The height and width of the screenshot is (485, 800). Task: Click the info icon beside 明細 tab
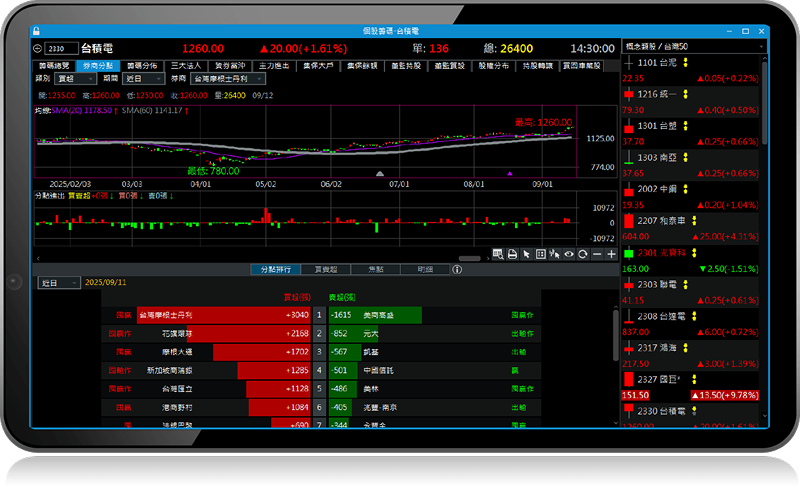tap(457, 269)
